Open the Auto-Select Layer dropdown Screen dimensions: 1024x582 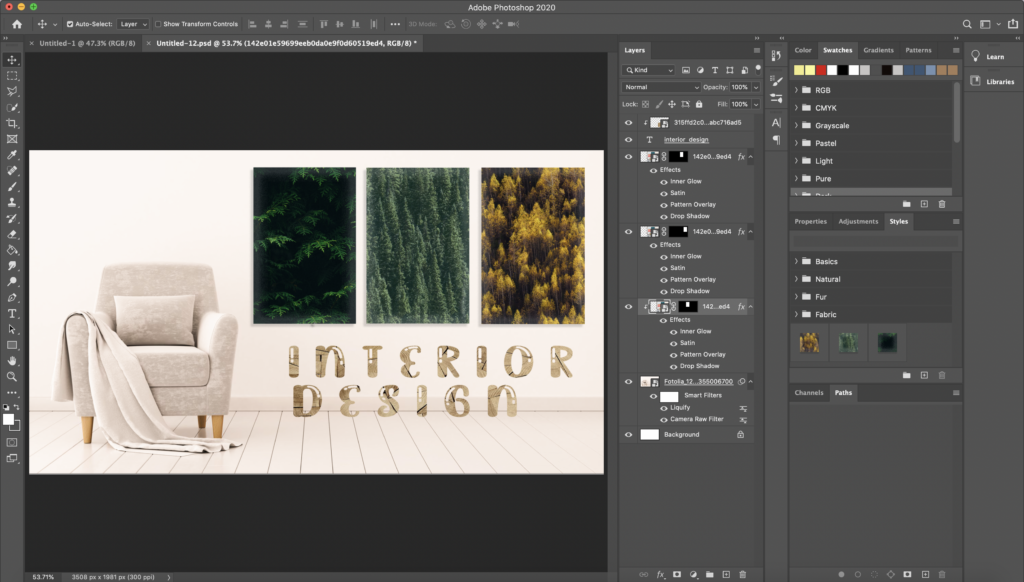pos(133,24)
